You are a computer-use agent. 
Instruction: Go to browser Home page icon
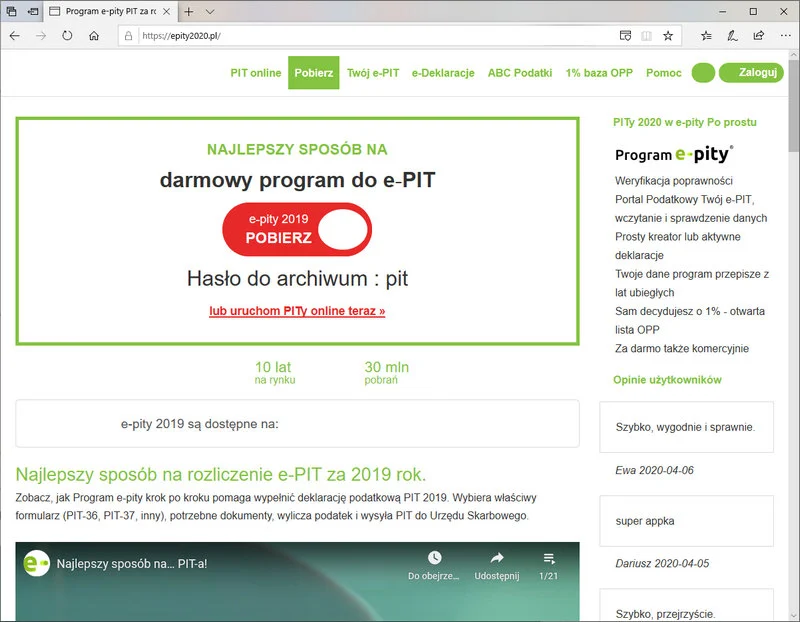click(94, 35)
